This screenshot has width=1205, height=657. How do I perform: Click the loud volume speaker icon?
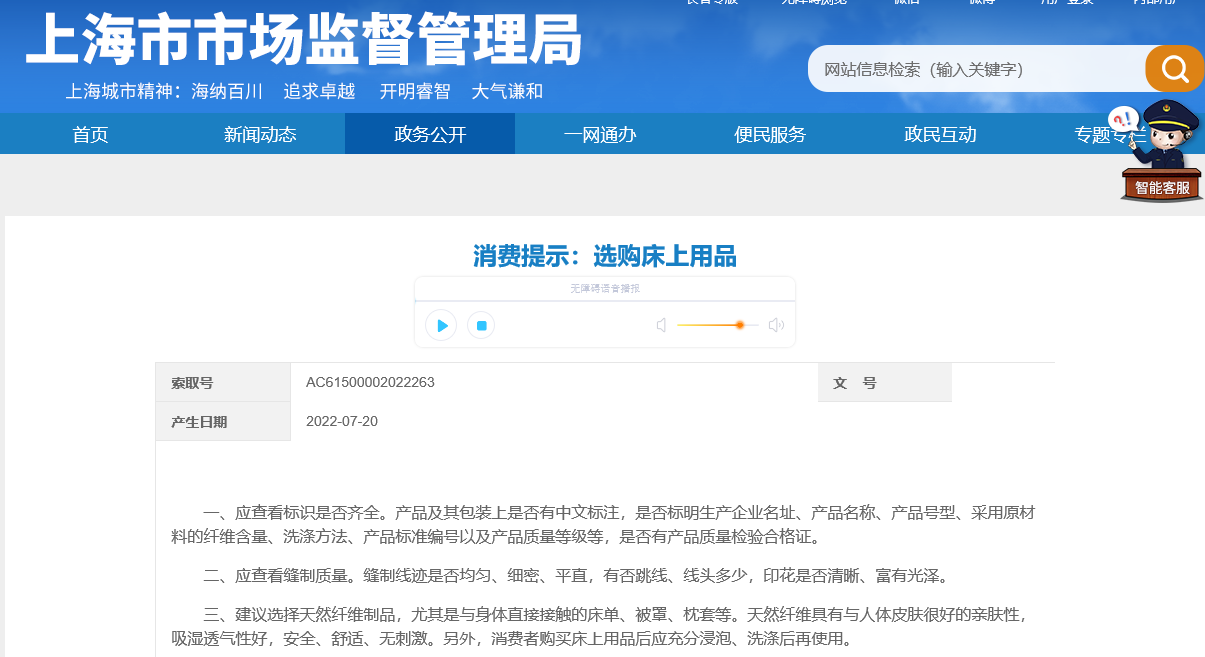pyautogui.click(x=776, y=325)
